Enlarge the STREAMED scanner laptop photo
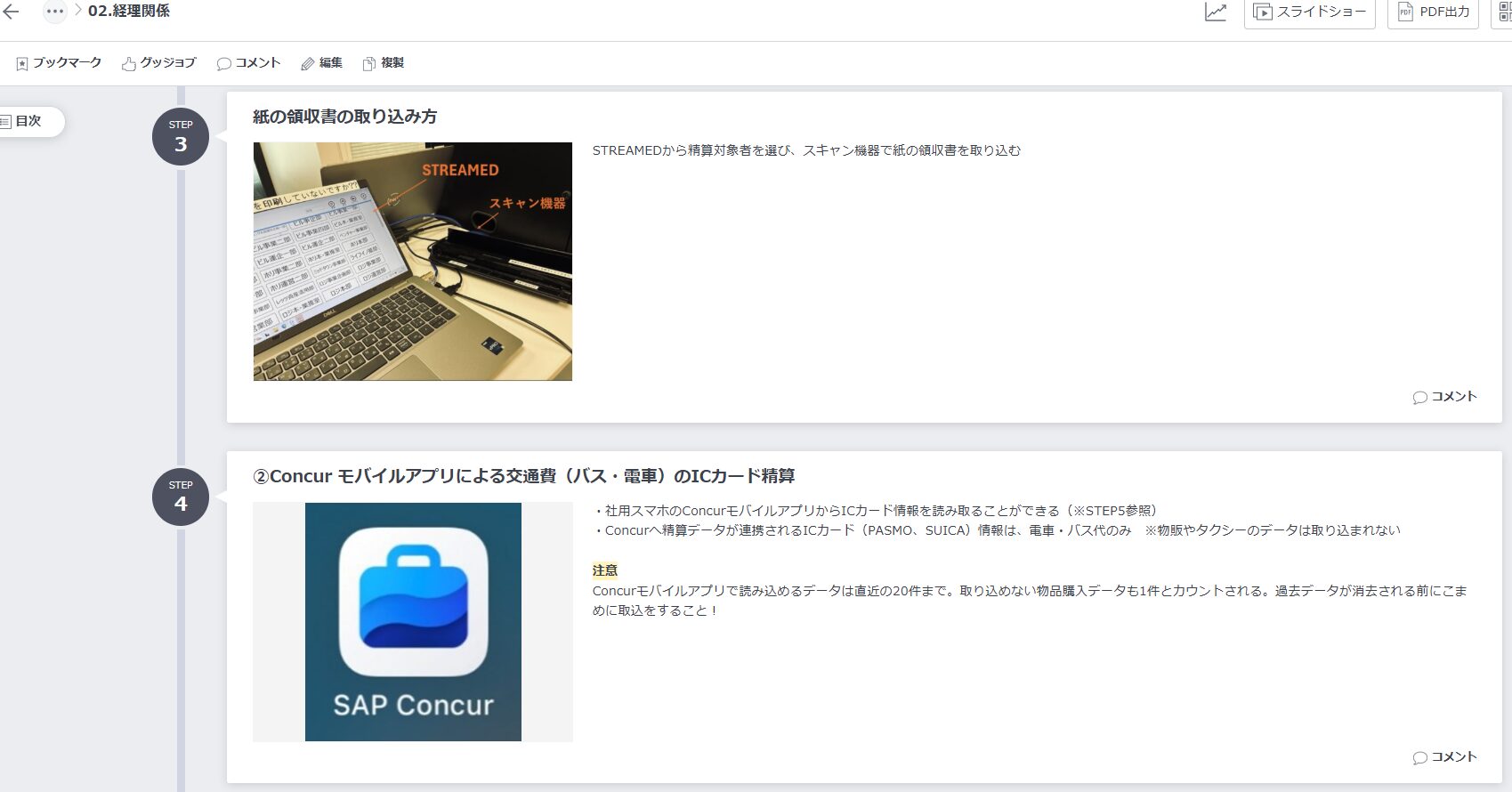Viewport: 1512px width, 792px height. (x=413, y=262)
